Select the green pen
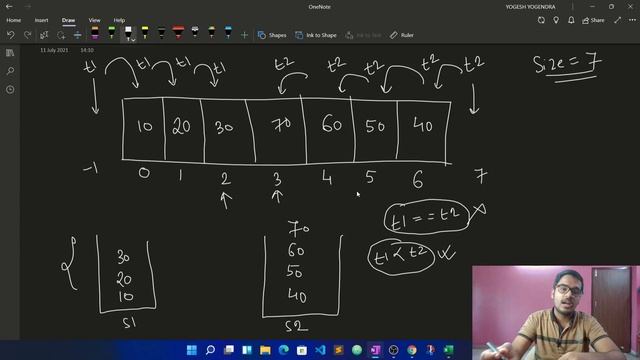 click(x=111, y=33)
